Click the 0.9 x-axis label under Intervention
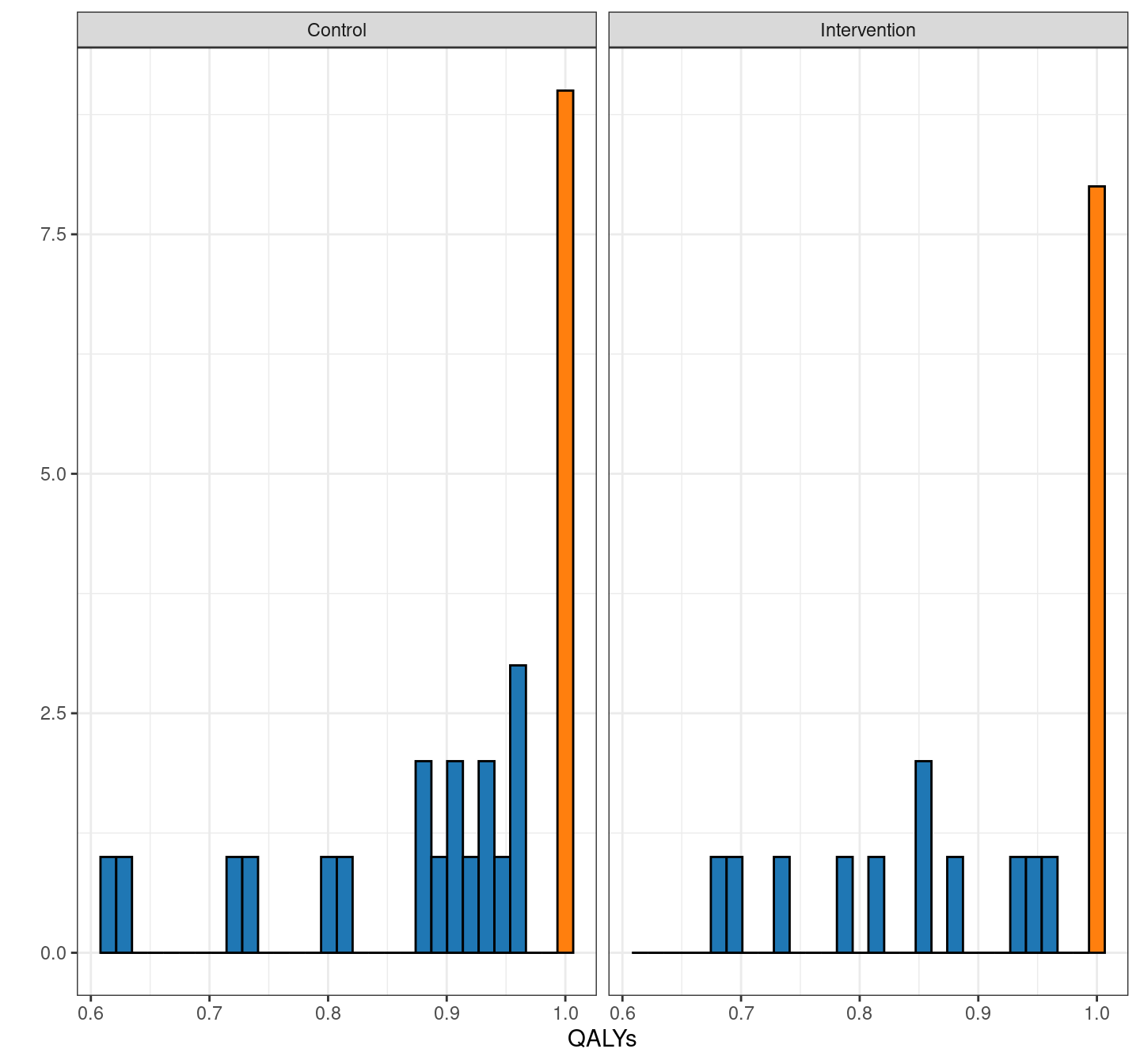The image size is (1140, 1064). [x=978, y=1013]
